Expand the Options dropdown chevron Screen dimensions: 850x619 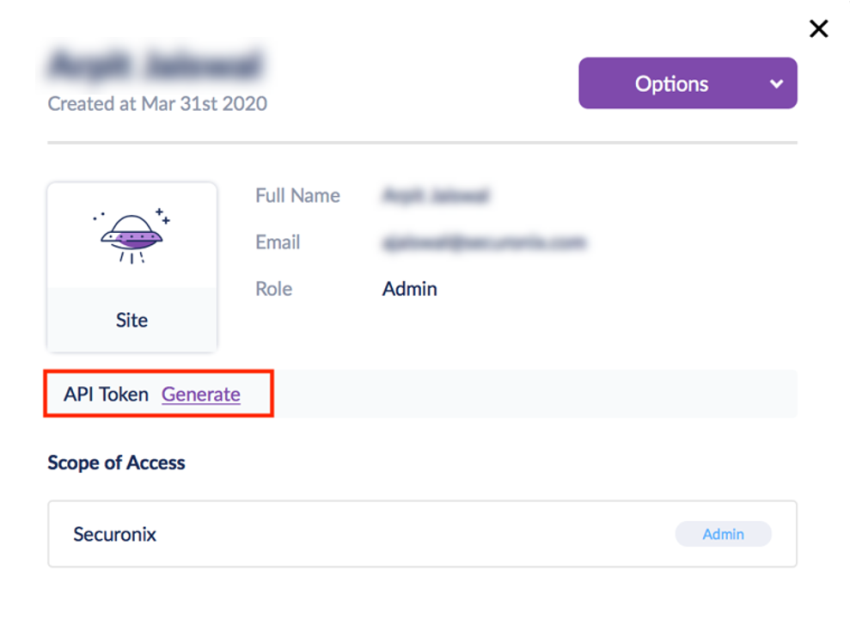(777, 84)
